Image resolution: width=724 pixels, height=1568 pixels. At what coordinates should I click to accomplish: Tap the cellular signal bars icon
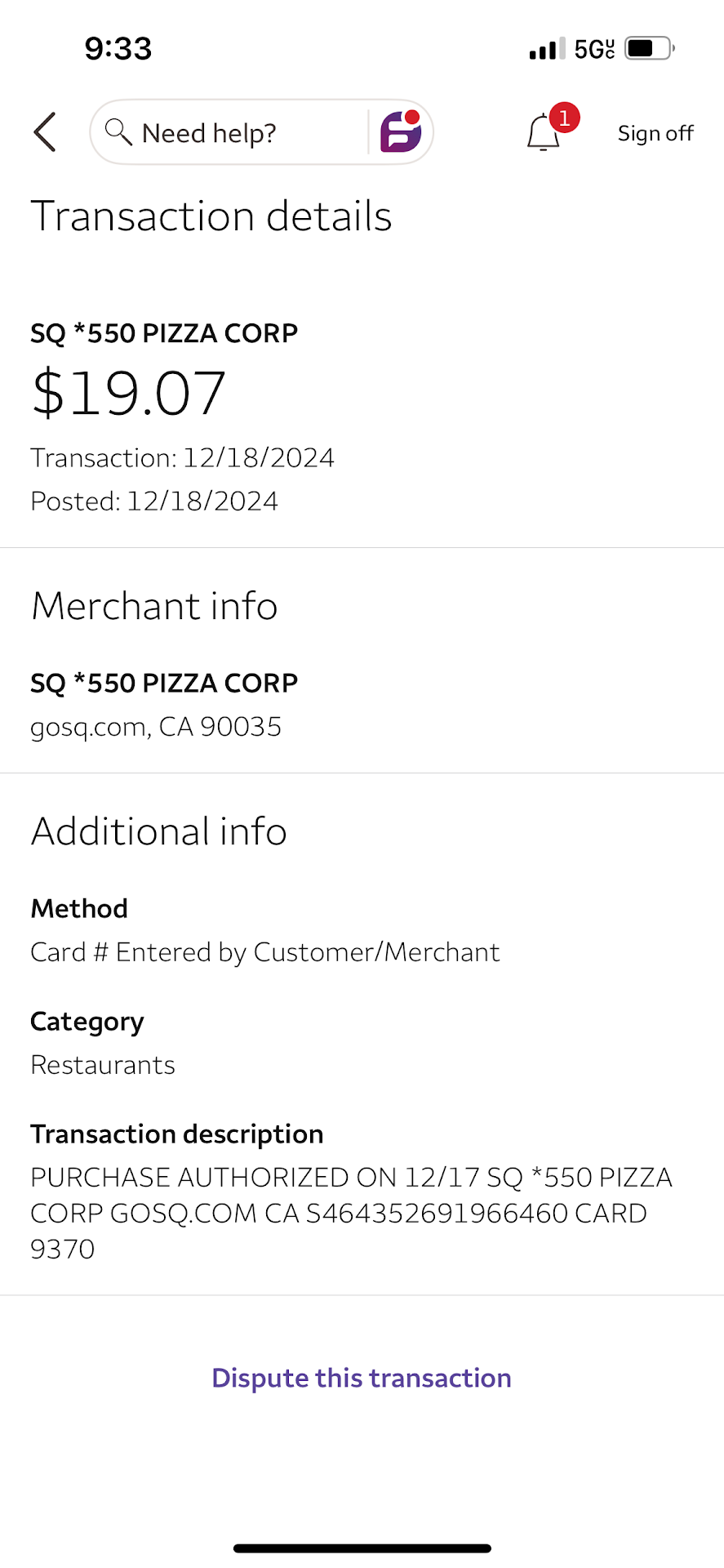[546, 49]
